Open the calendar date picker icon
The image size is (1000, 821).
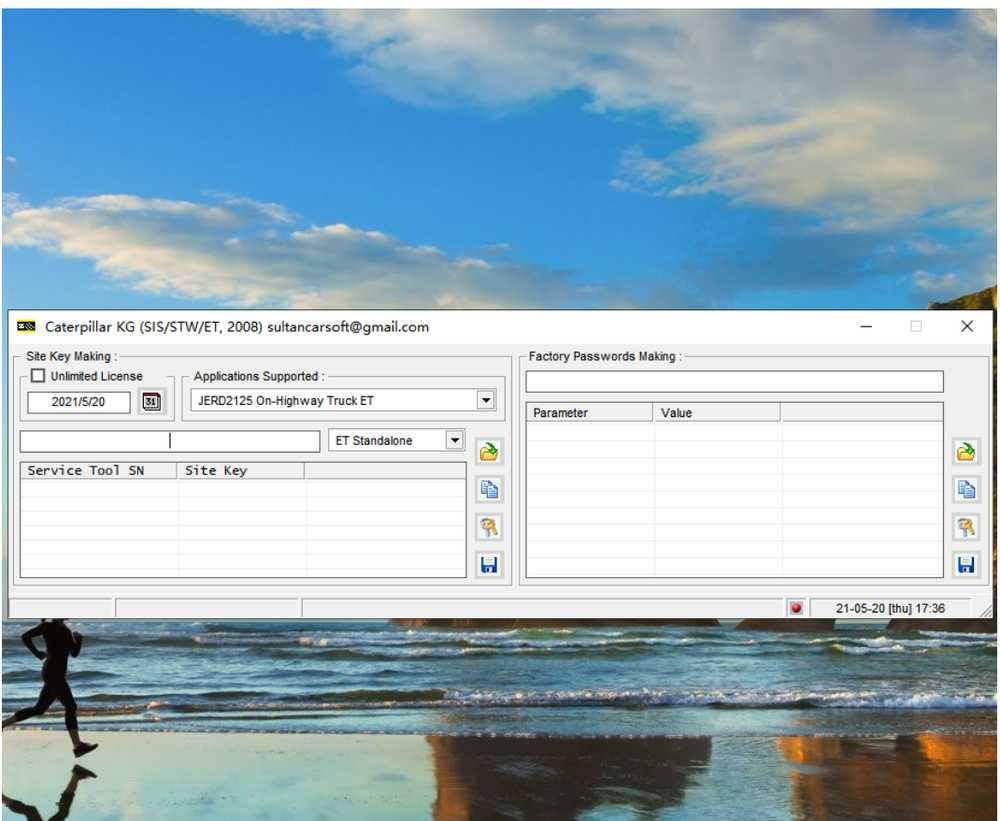click(151, 402)
